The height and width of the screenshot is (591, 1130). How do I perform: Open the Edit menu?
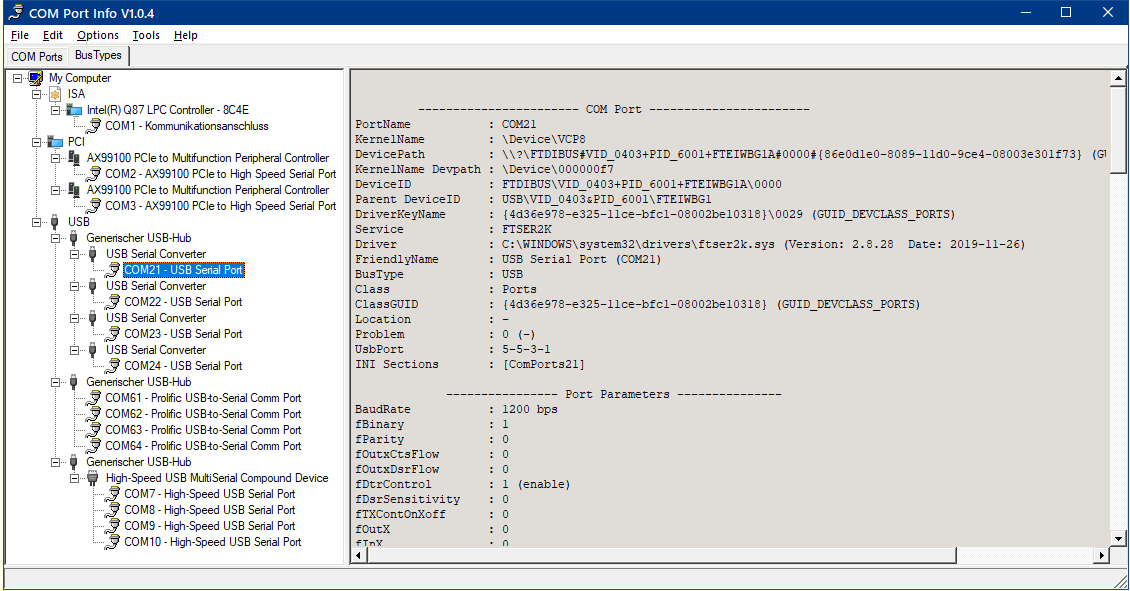pos(53,35)
